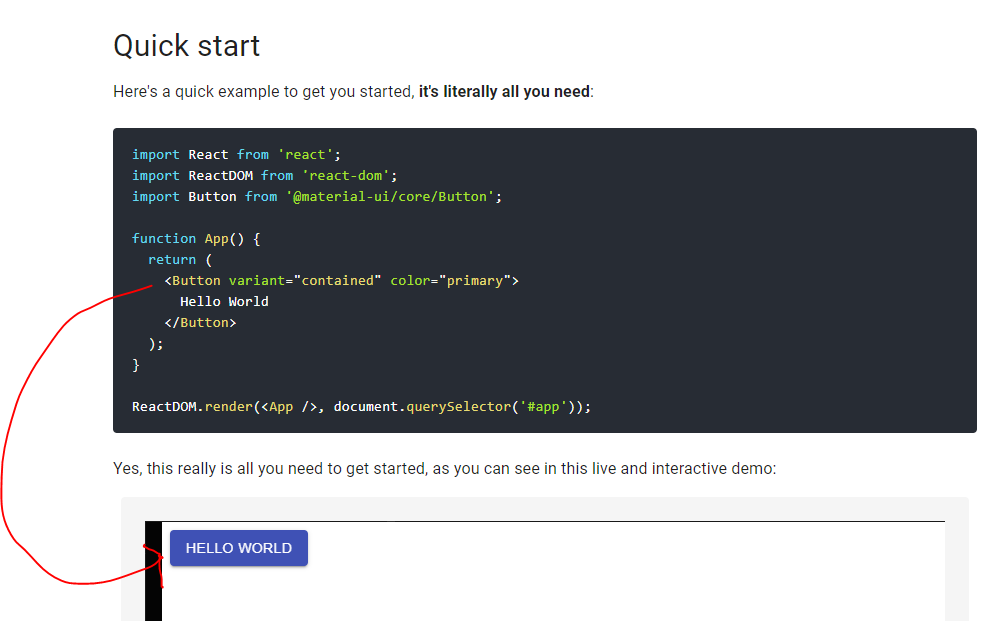Click the ReactDOM.render code line
Screen dimensions: 1008x621
[x=361, y=406]
